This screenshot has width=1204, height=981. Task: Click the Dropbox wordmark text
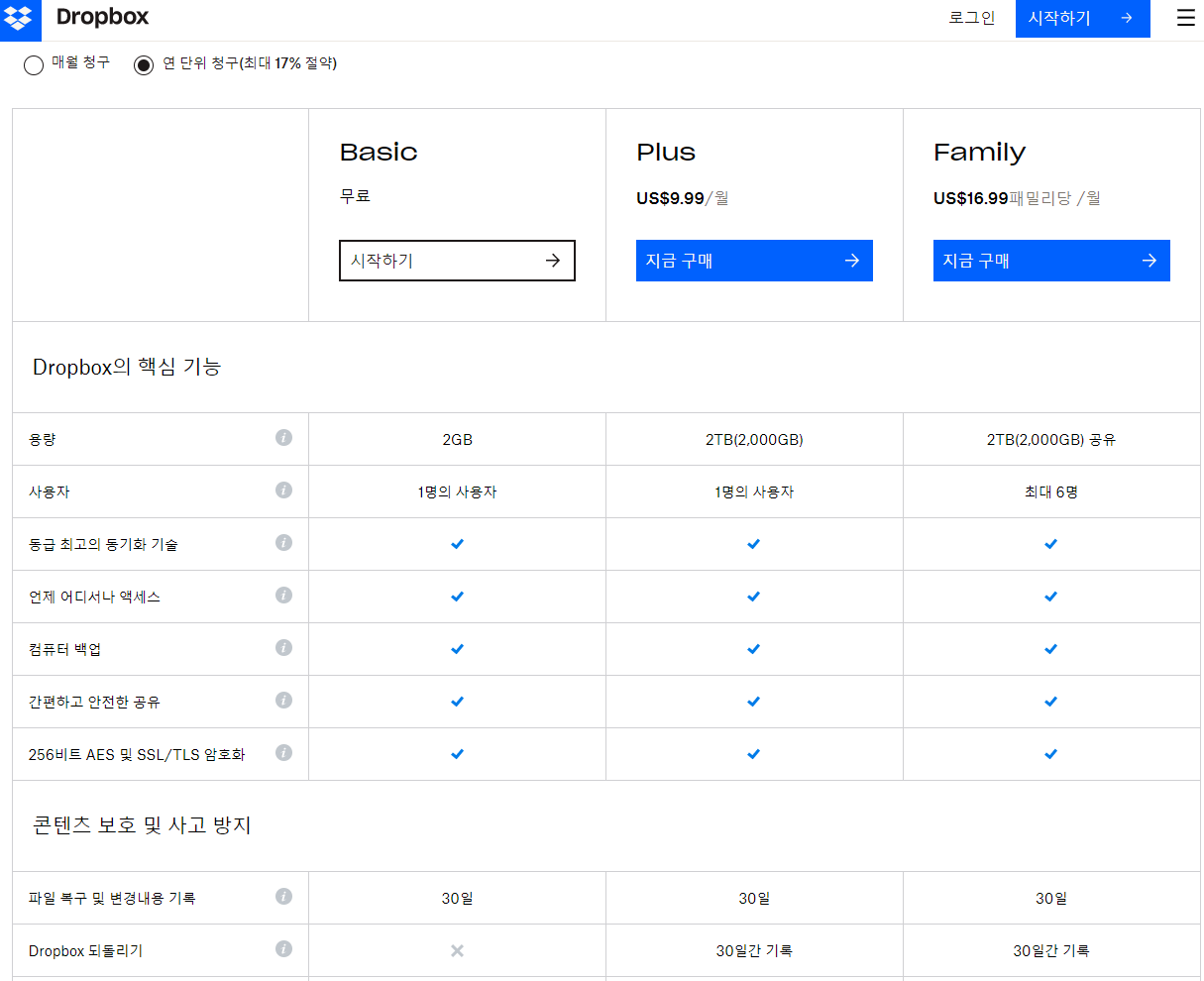[102, 18]
